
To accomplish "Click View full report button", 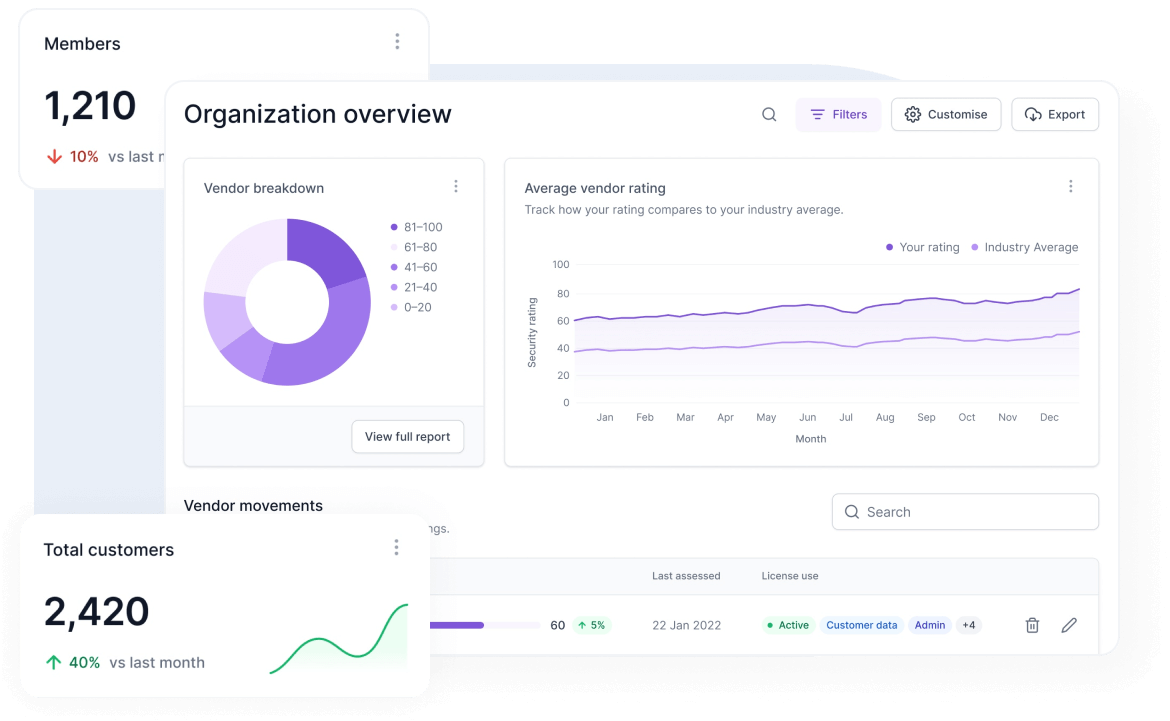I will point(407,437).
